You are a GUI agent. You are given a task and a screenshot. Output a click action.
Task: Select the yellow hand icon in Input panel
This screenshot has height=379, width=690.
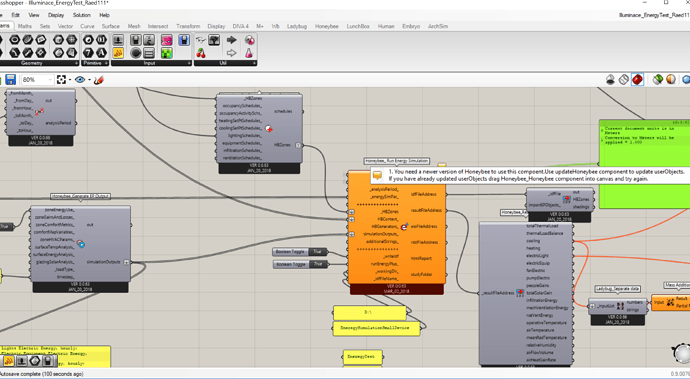[x=118, y=54]
